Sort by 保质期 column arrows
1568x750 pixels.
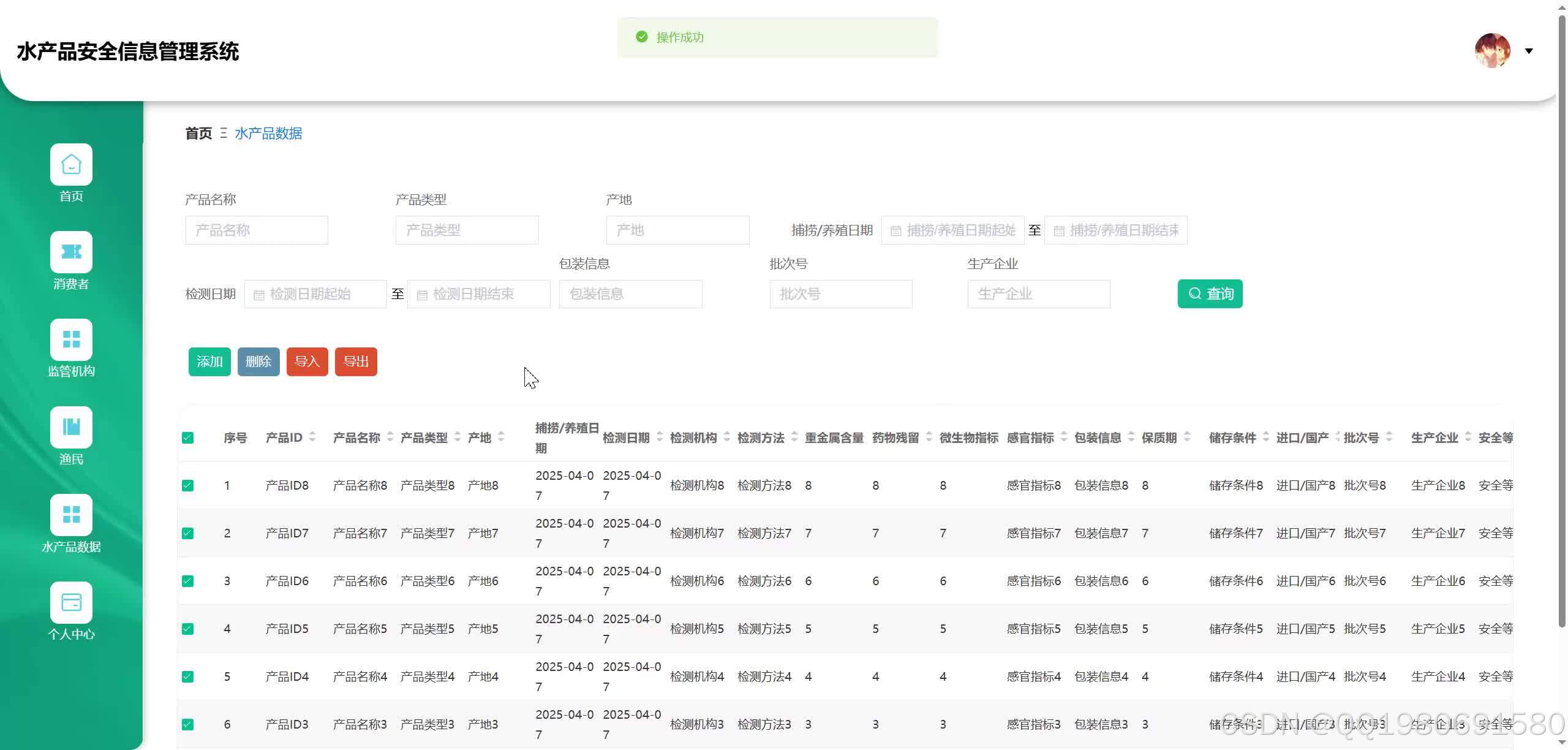coord(1187,437)
